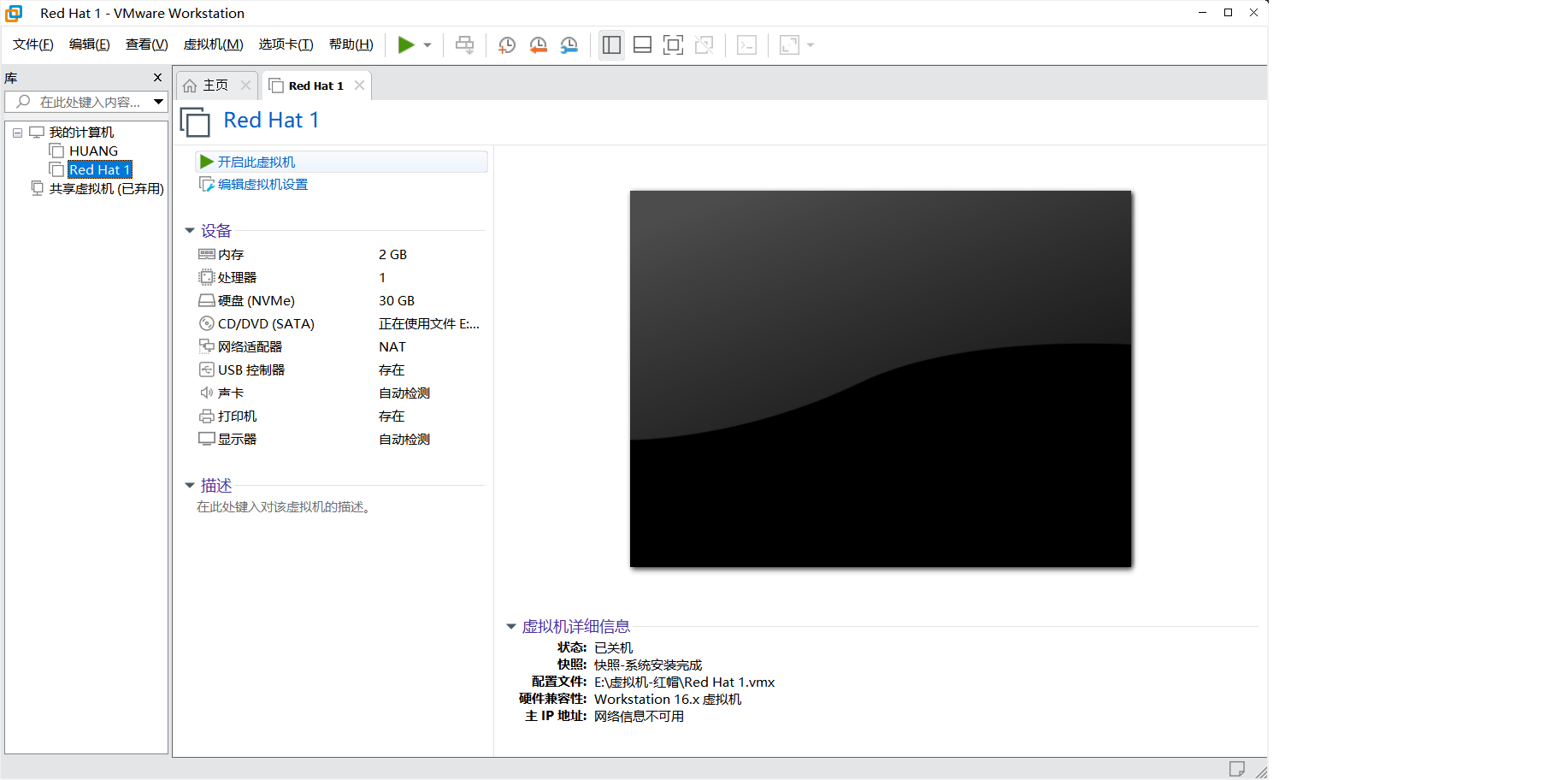Click the description text field 在此处键入对该虚拟机的描述
This screenshot has width=1568, height=780.
284,507
